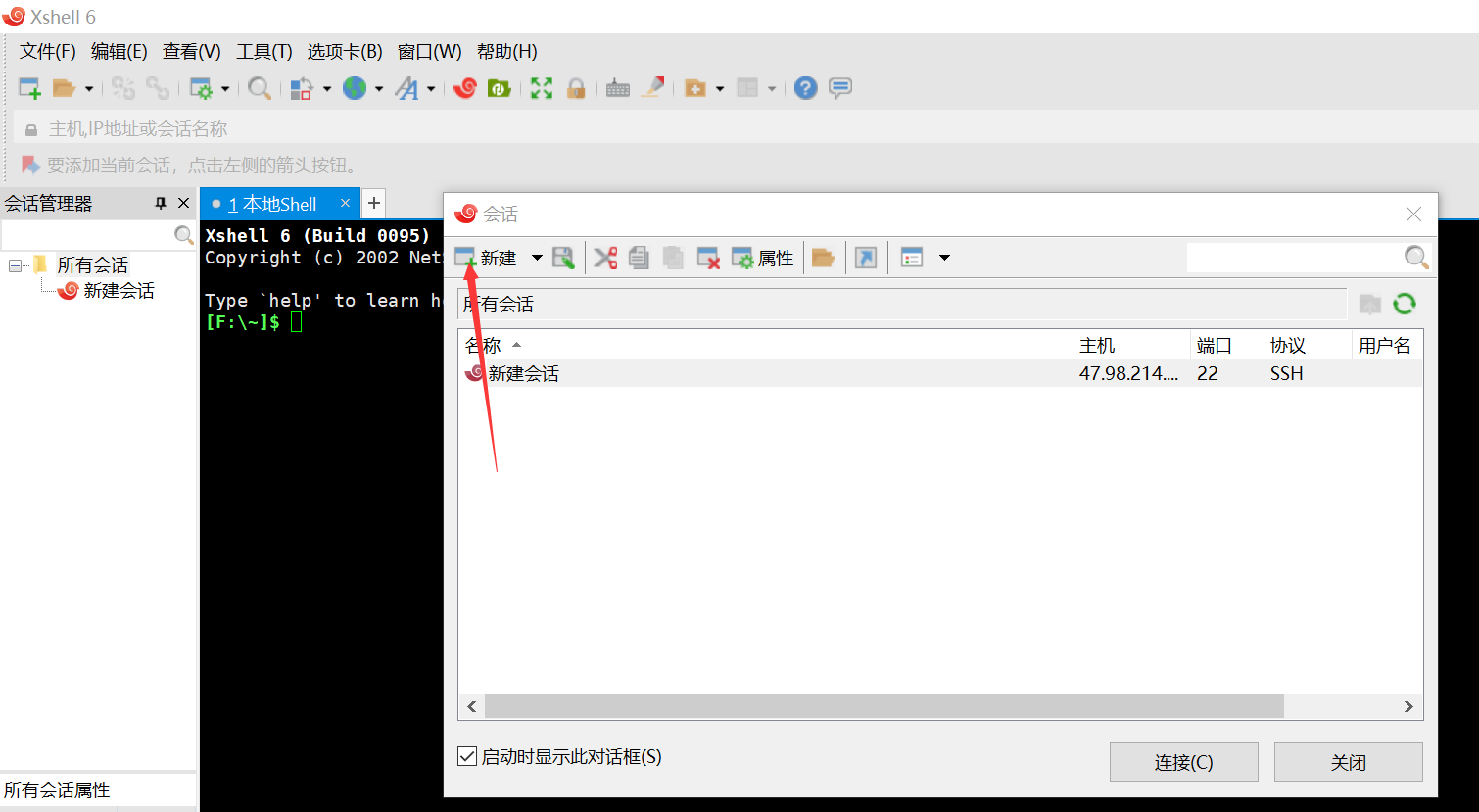1479x812 pixels.
Task: Click the 关闭 button in Sessions dialog
Action: pos(1348,762)
